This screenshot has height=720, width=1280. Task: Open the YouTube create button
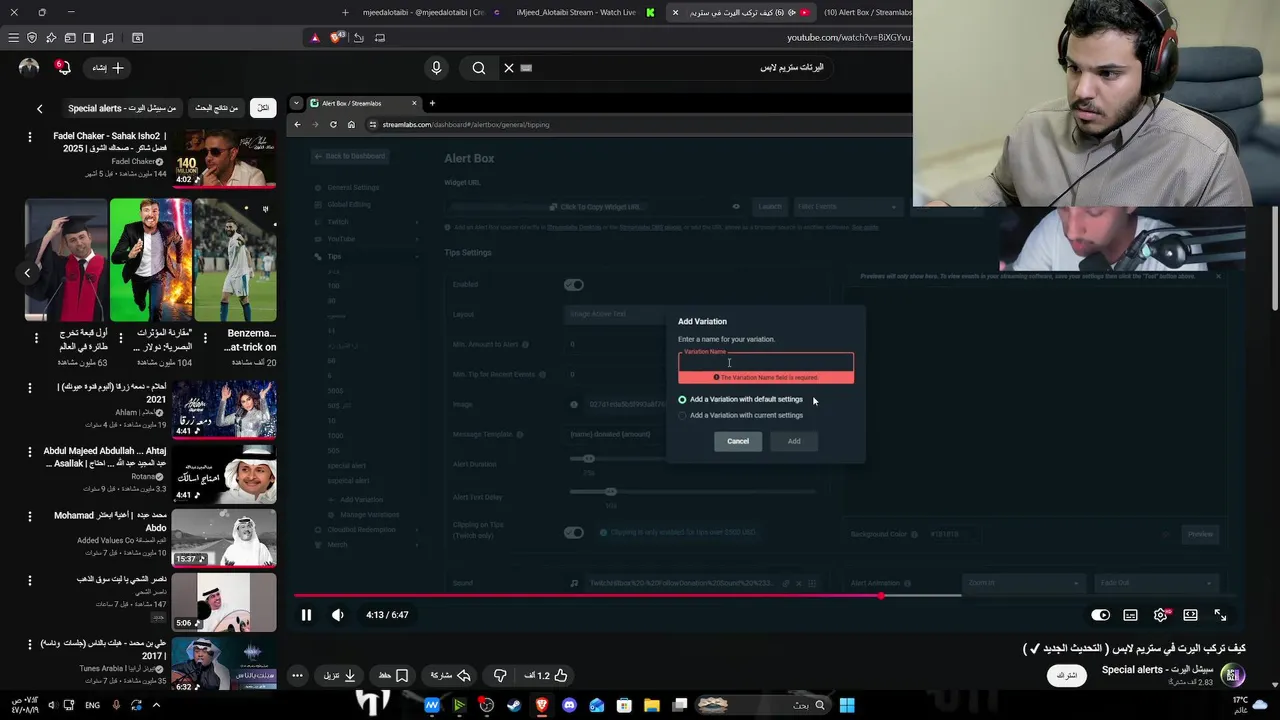107,68
